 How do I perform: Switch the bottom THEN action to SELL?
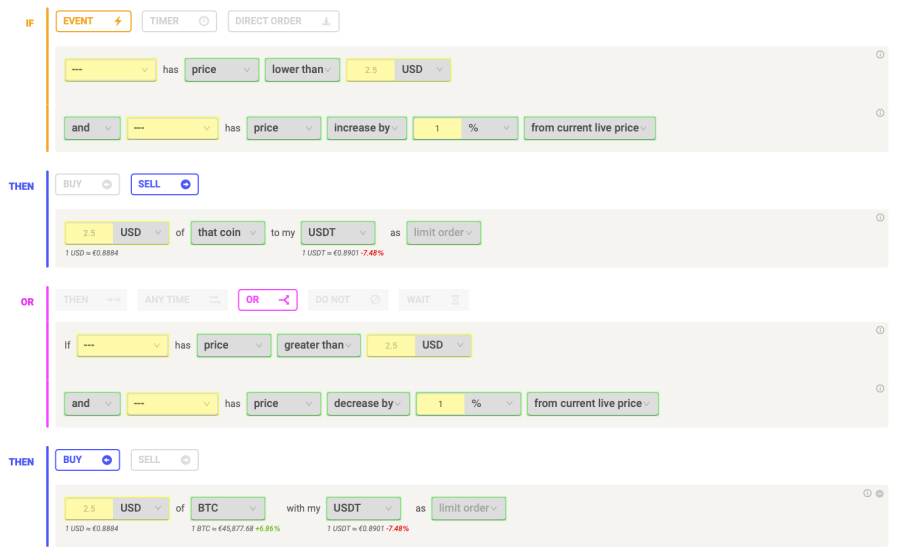click(x=164, y=460)
